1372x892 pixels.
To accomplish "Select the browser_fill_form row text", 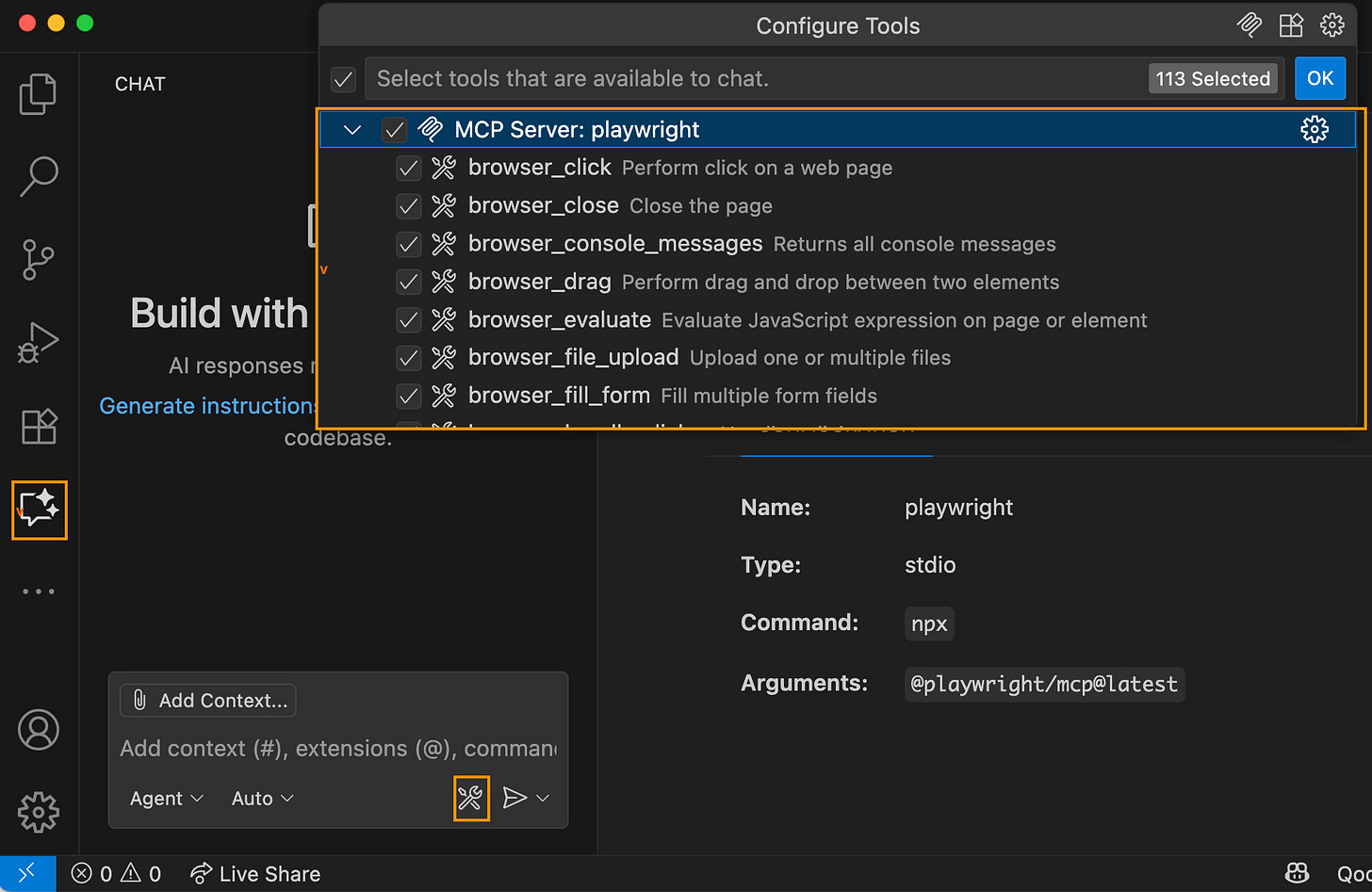I will point(559,396).
